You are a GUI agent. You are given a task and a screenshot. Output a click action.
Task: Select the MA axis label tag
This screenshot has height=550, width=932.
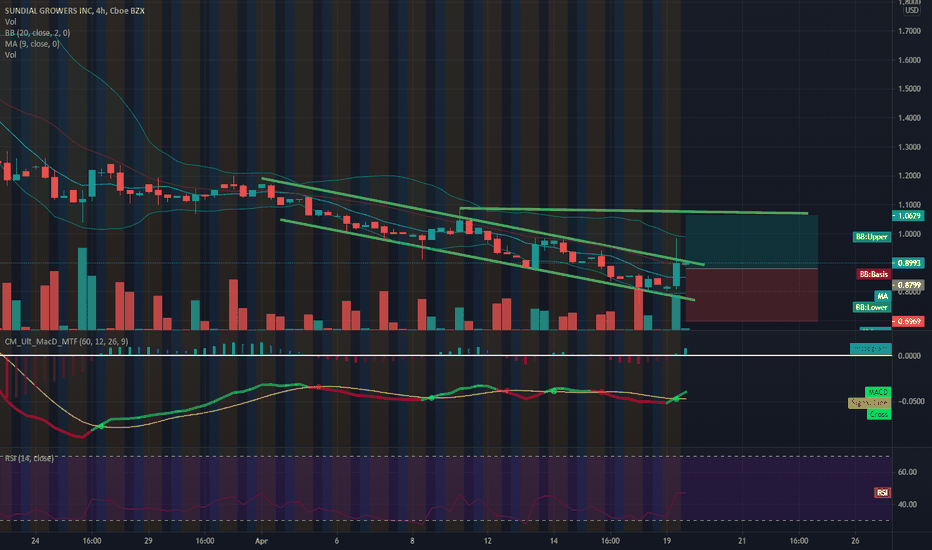[x=882, y=296]
